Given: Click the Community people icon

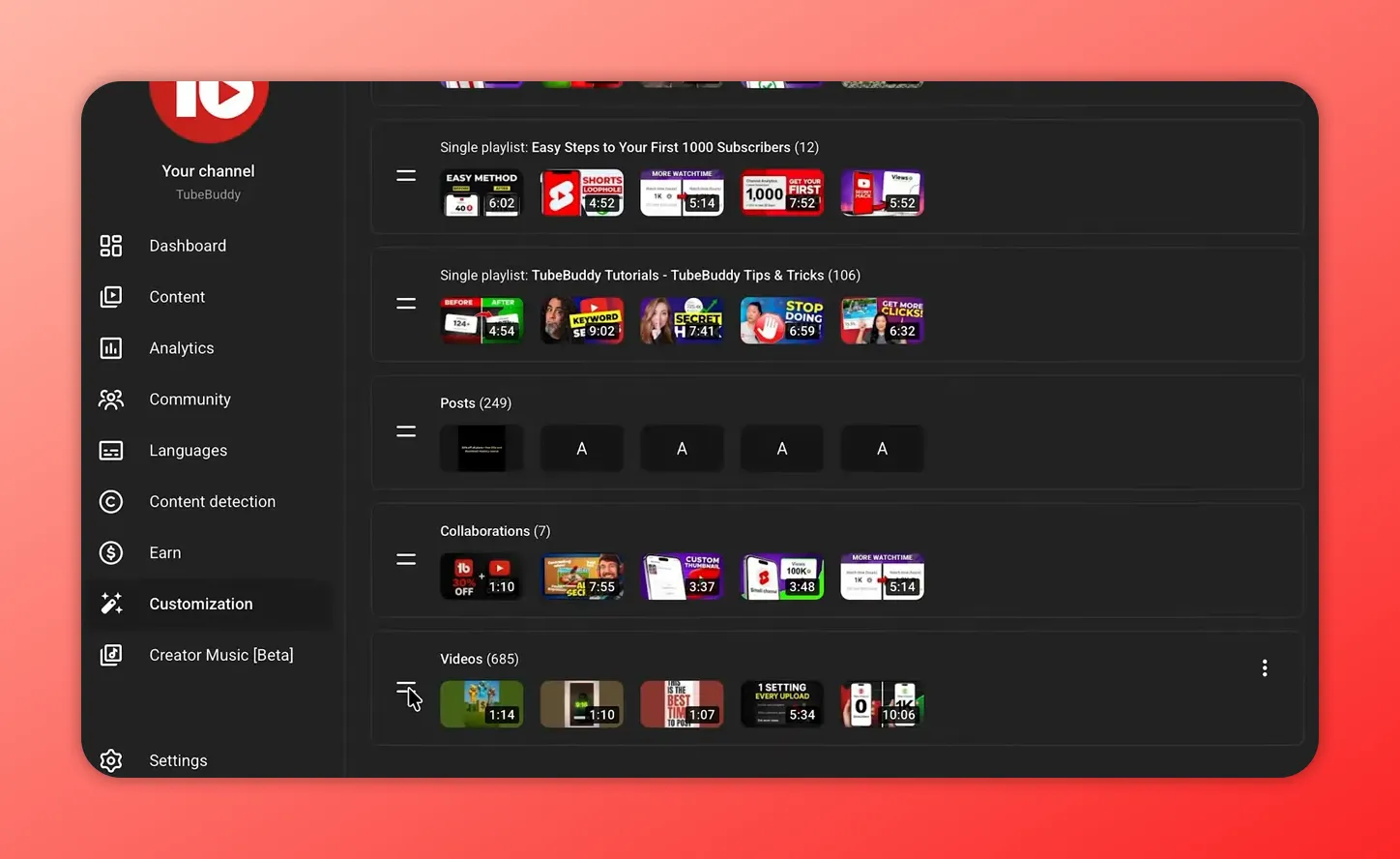Looking at the screenshot, I should tap(111, 400).
